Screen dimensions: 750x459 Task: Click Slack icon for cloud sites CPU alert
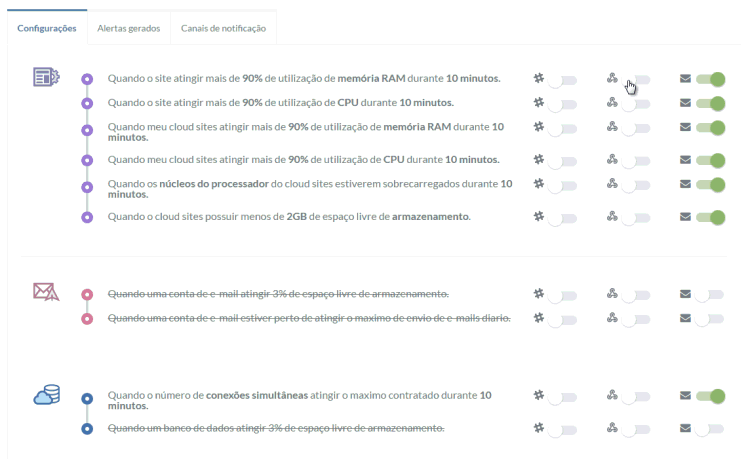point(539,159)
